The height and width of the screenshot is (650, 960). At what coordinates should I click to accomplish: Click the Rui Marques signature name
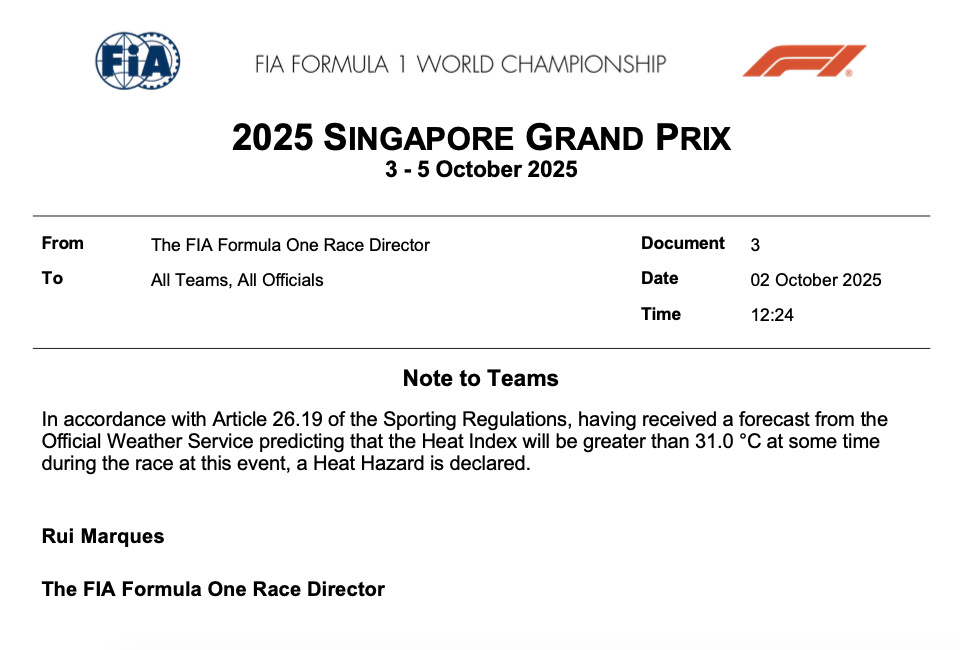pos(103,536)
